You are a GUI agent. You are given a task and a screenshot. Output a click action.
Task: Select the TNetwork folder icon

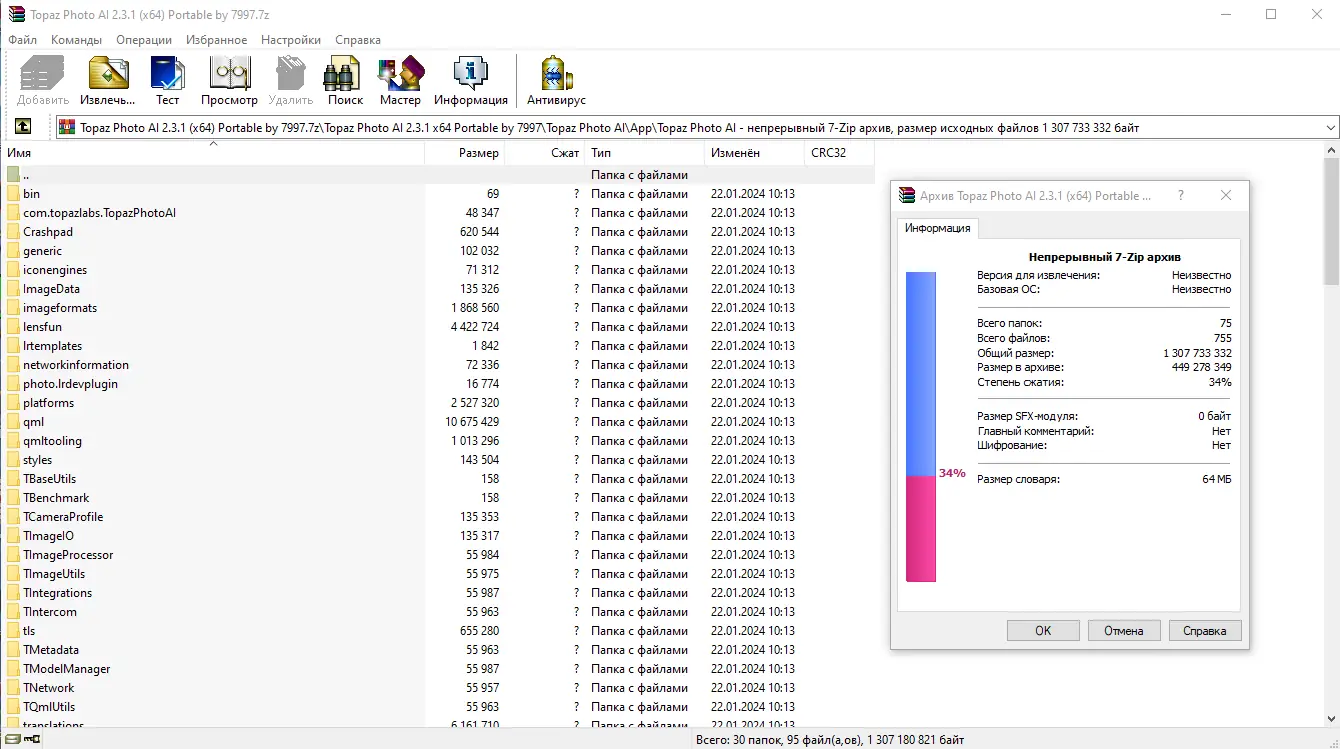pyautogui.click(x=13, y=687)
